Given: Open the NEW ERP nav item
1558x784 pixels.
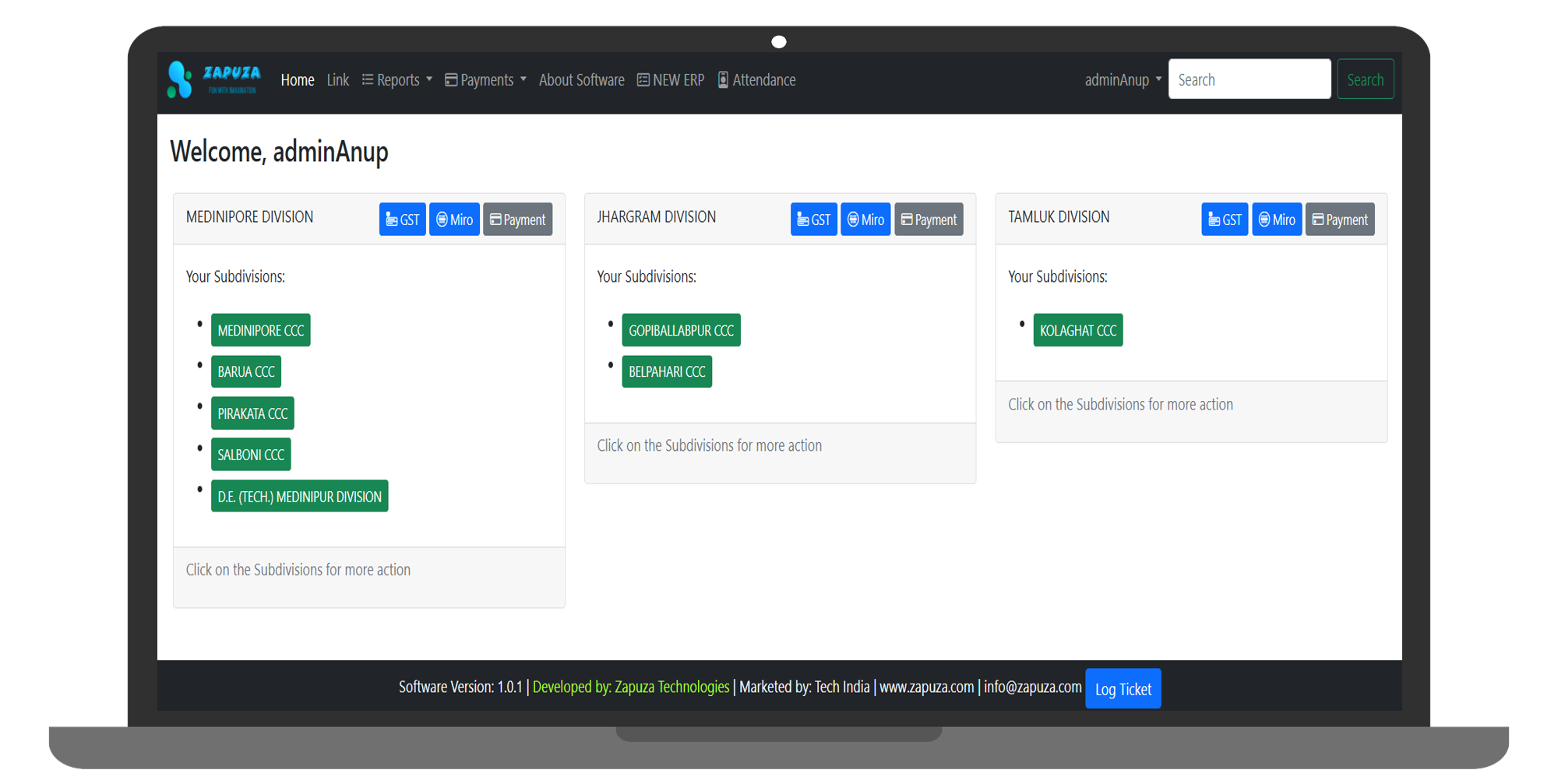Looking at the screenshot, I should (x=671, y=79).
